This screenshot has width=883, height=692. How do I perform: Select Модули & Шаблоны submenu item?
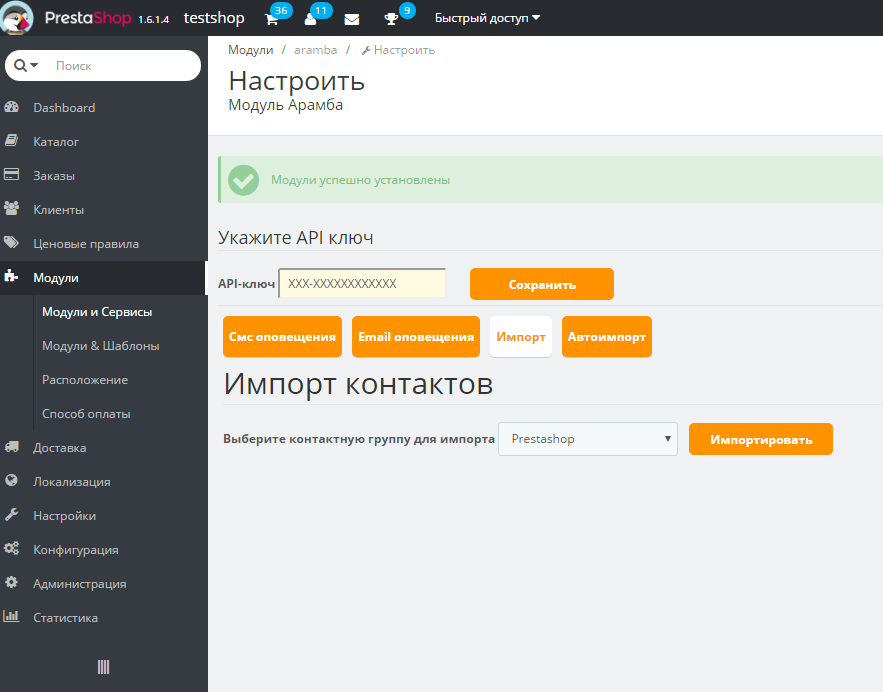[x=101, y=346]
